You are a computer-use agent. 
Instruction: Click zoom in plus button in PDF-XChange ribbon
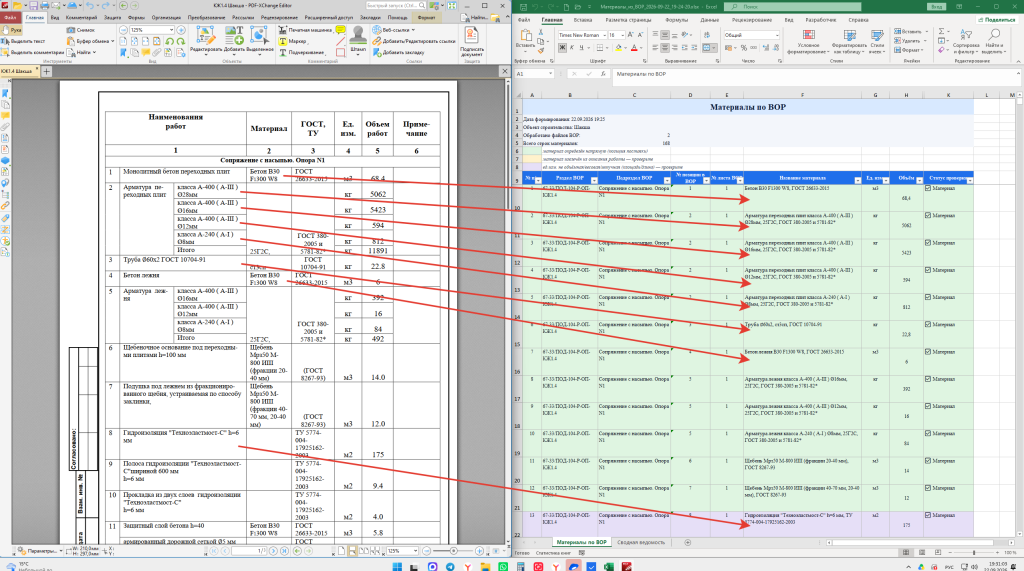coord(181,30)
